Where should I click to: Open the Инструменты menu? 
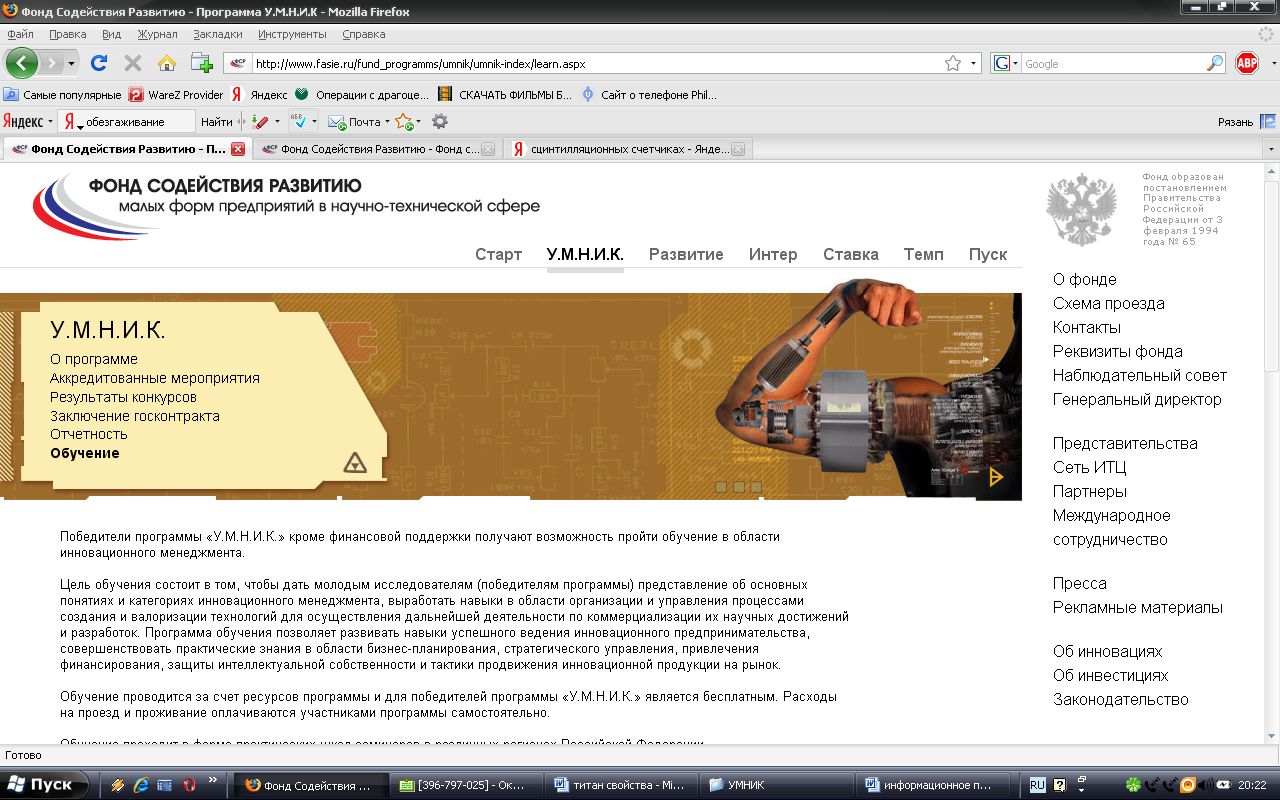pyautogui.click(x=292, y=34)
